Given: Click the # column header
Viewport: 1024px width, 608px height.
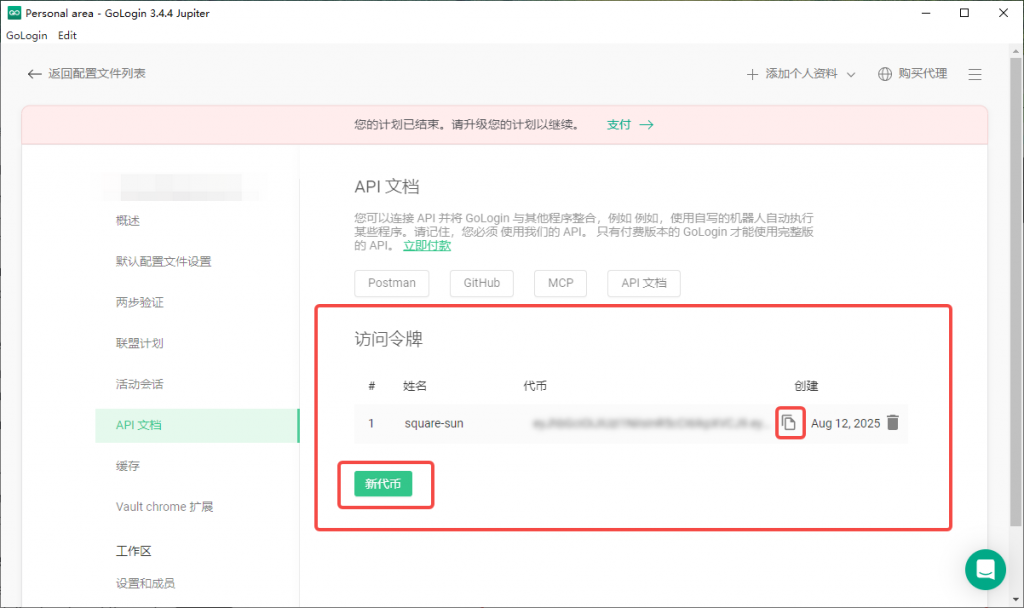Looking at the screenshot, I should click(x=372, y=386).
